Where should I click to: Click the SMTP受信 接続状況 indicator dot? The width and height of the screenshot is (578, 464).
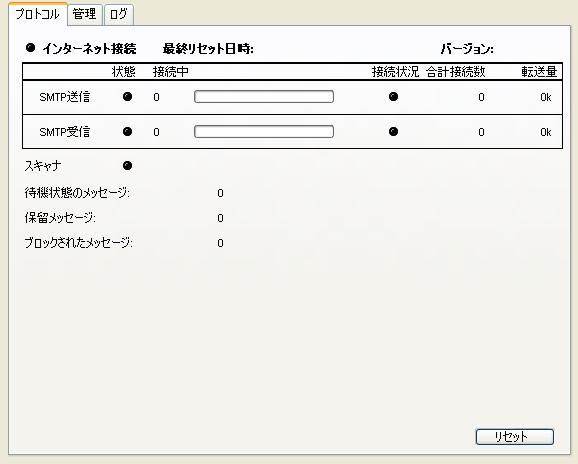click(x=394, y=132)
